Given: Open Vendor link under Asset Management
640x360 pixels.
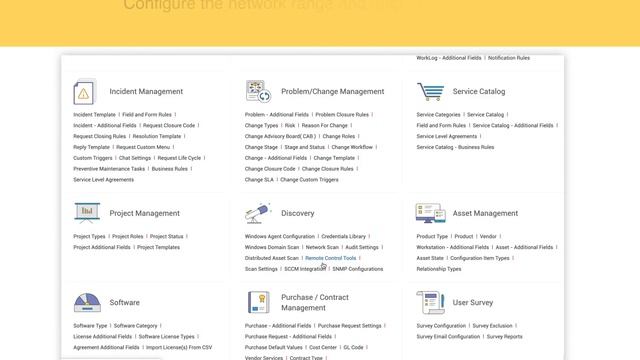Looking at the screenshot, I should tap(488, 236).
